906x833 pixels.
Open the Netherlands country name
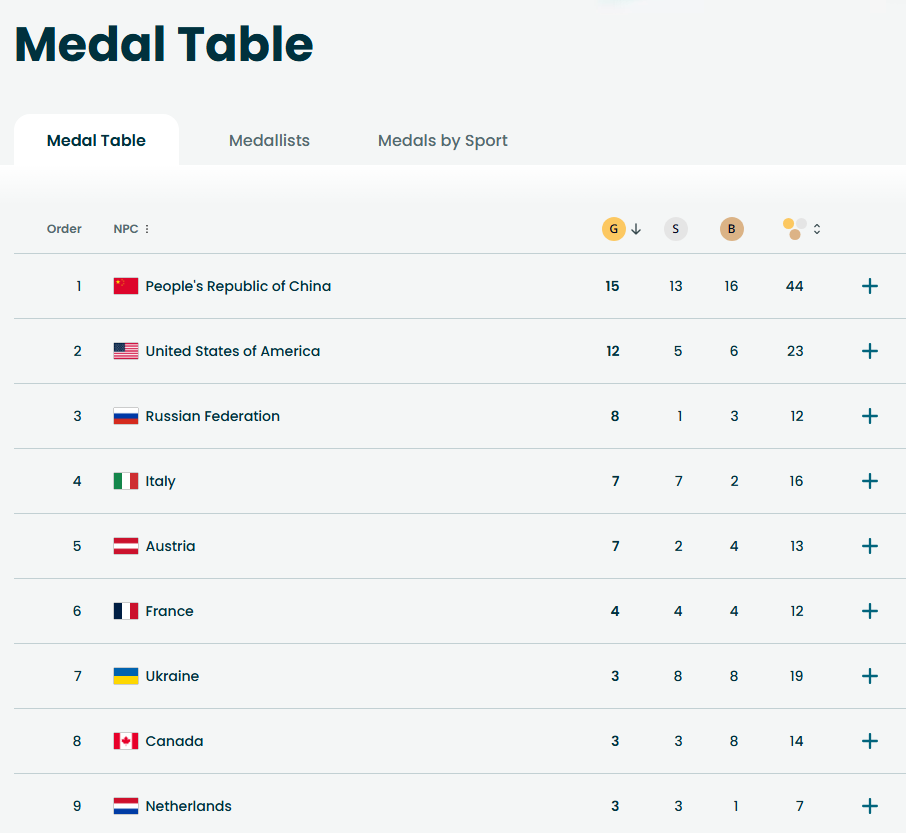[x=188, y=806]
